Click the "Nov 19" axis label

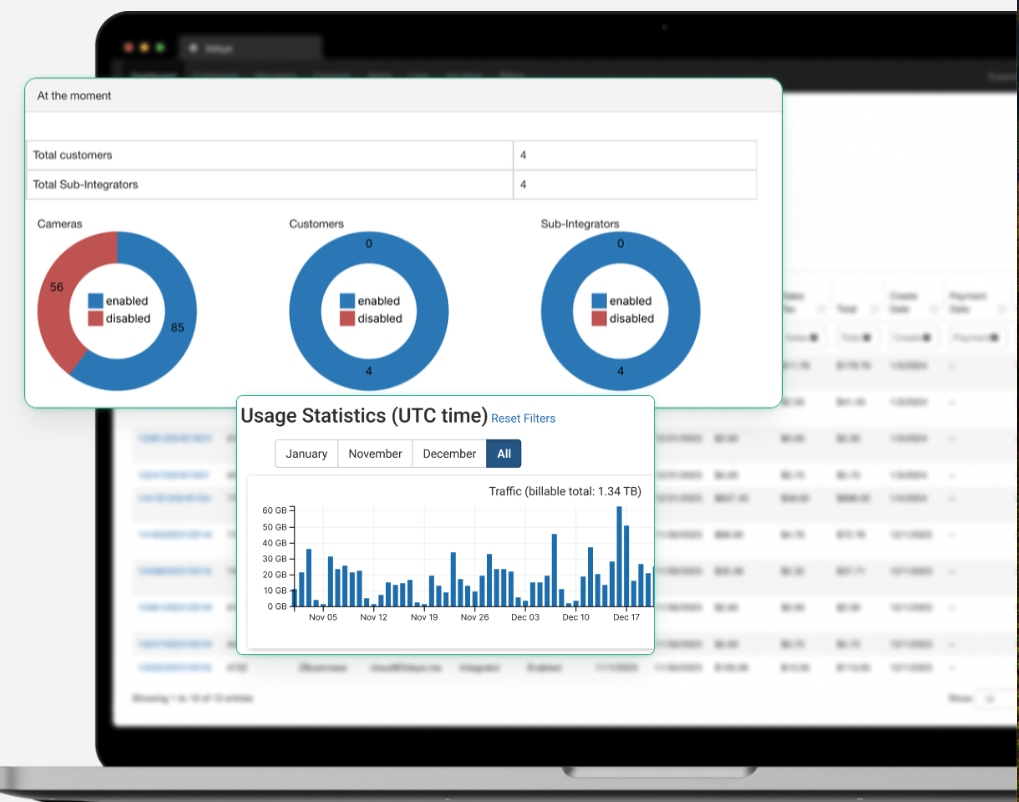tap(424, 617)
